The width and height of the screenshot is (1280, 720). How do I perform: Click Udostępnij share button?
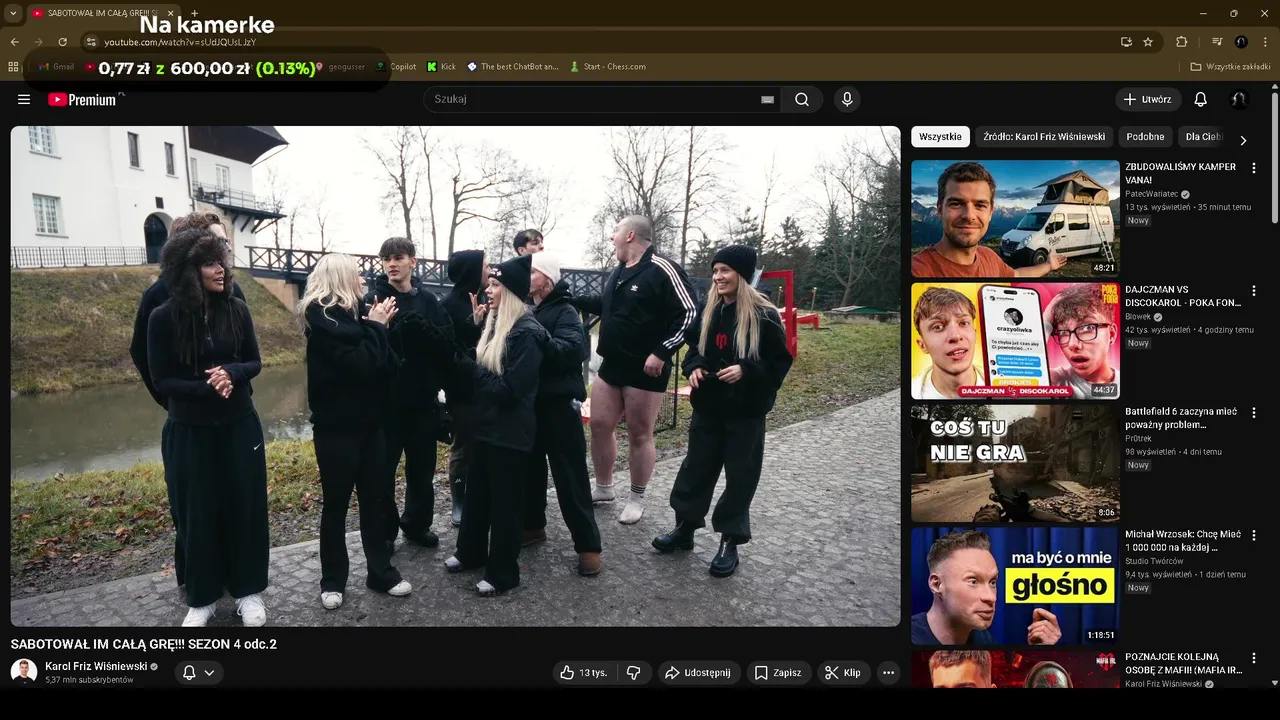(x=698, y=673)
